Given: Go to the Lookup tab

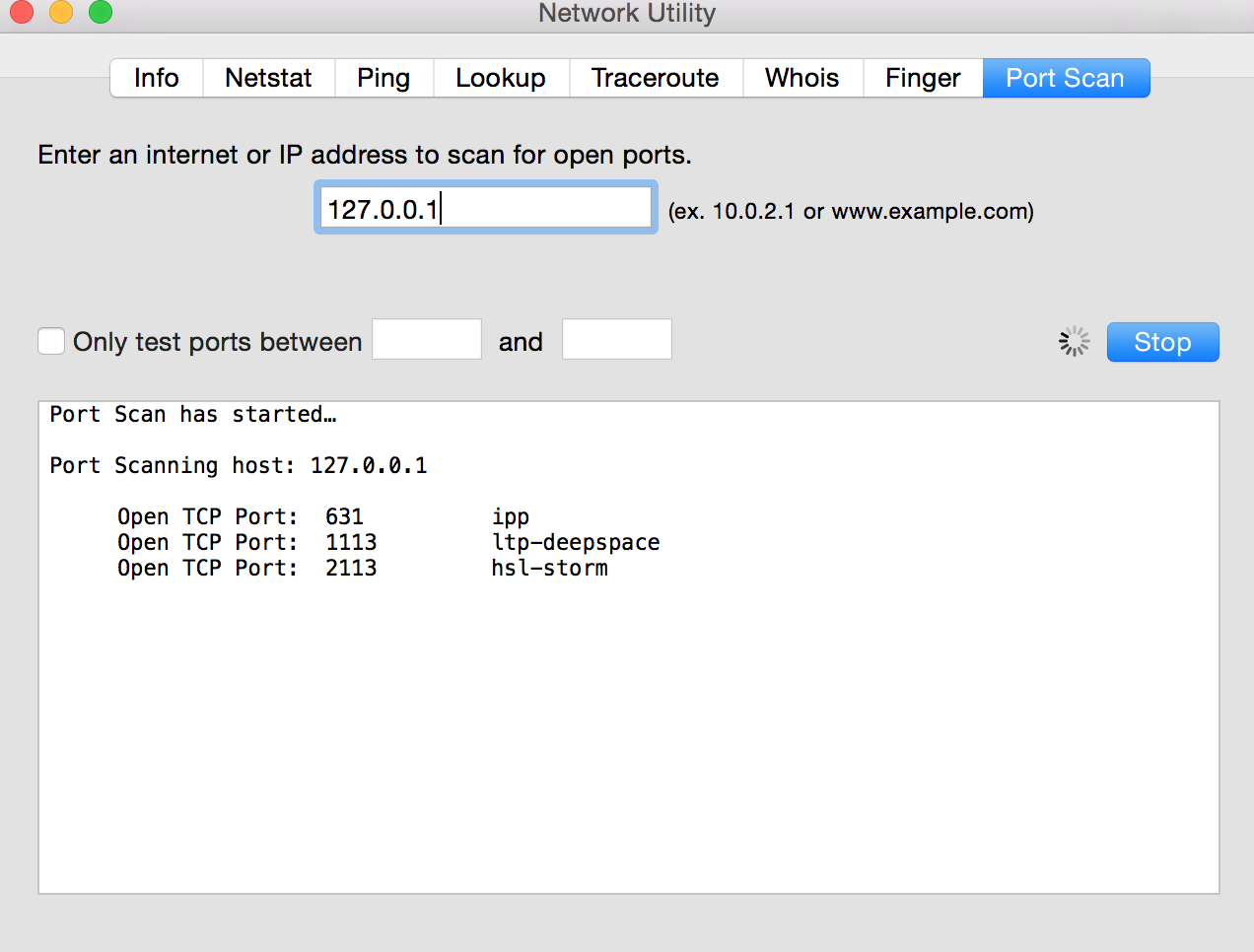Looking at the screenshot, I should click(x=501, y=78).
